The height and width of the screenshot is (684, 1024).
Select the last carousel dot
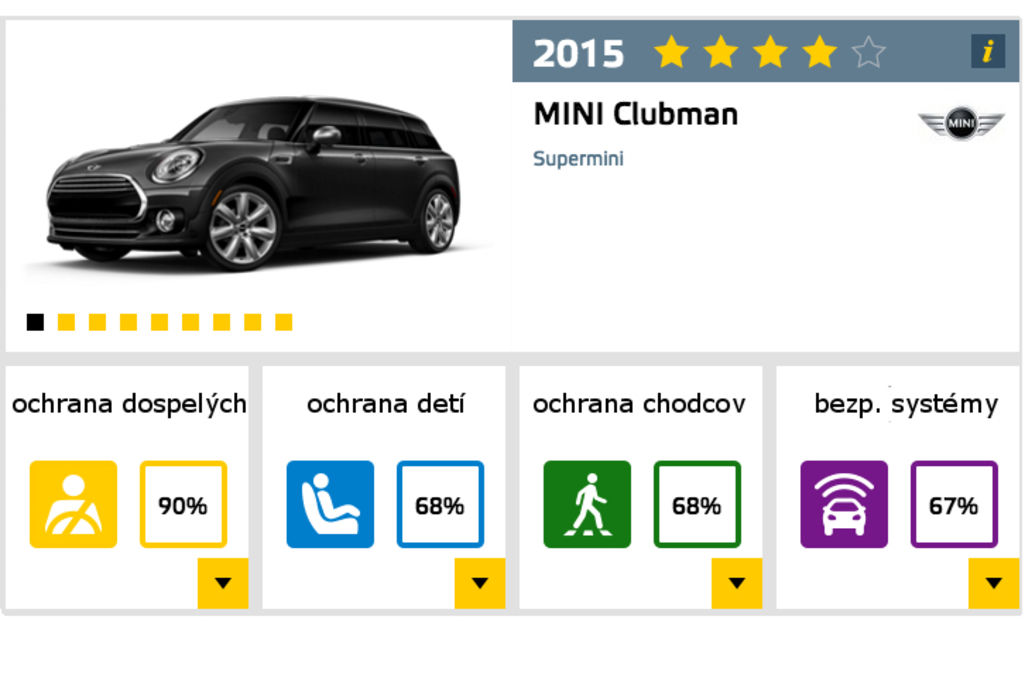(x=284, y=322)
